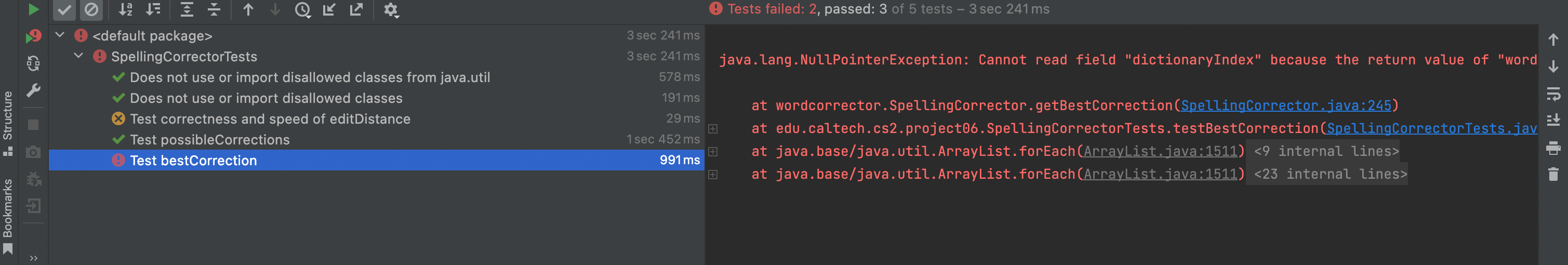Open test runner settings gear
This screenshot has width=1568, height=265.
pos(391,10)
